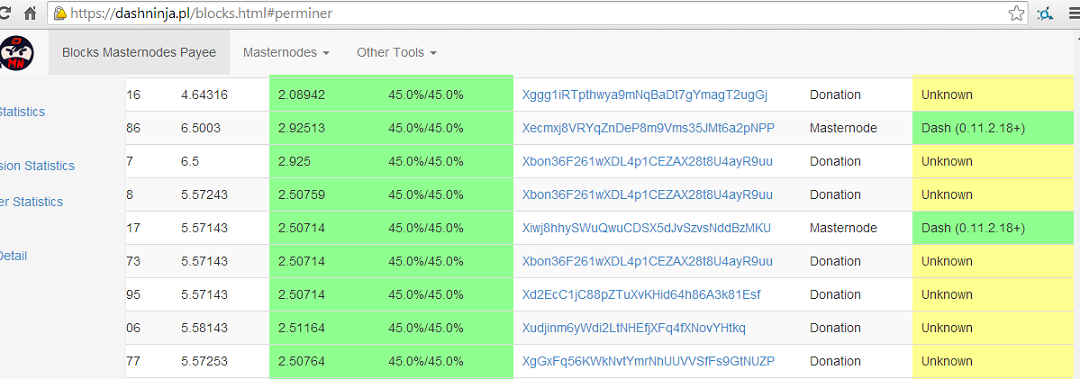
Task: Open address Xudjinm6yWdi2LtNHEfjXFq4fXNovYHtkq
Action: [634, 328]
